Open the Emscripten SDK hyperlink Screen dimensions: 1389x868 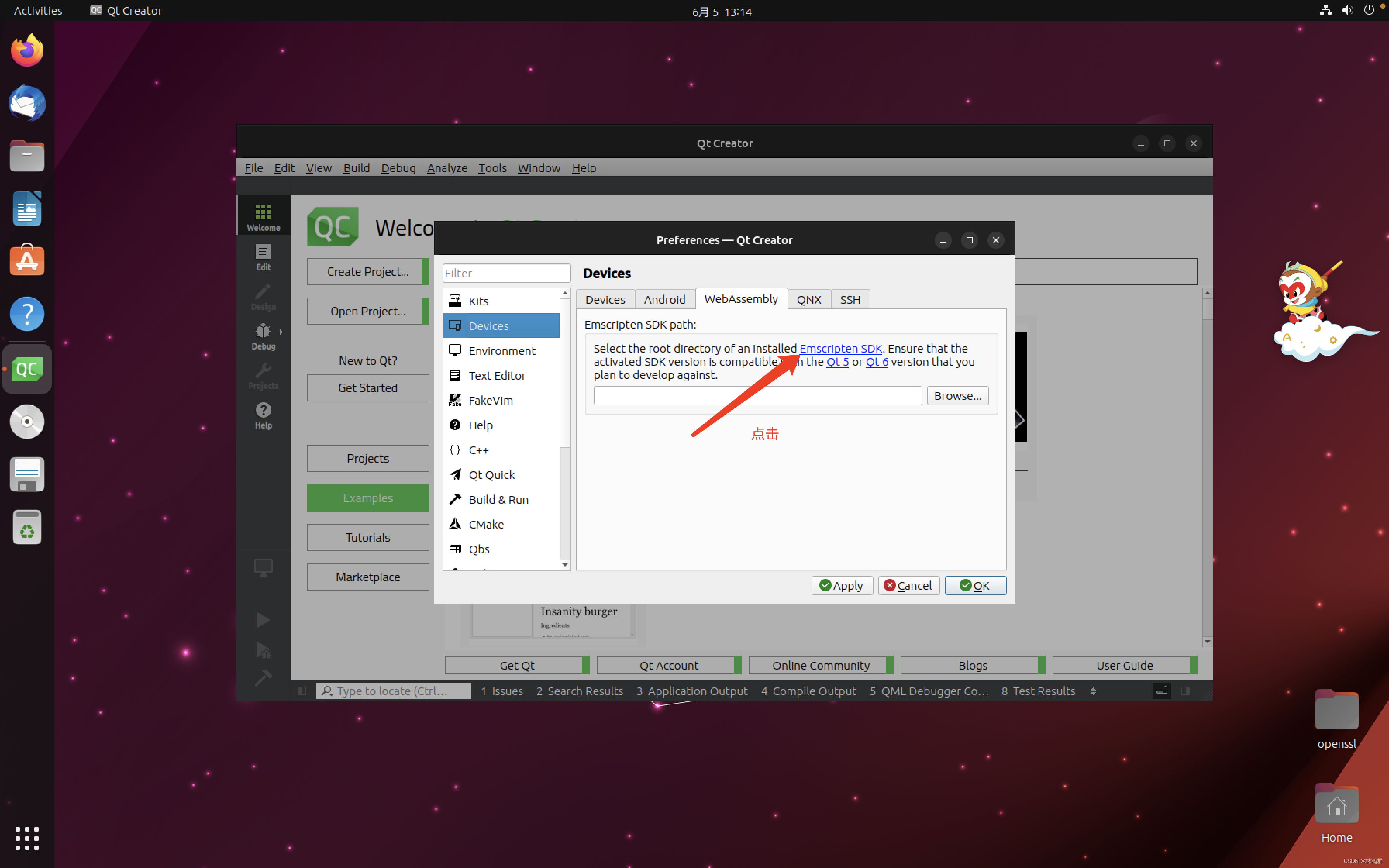click(x=840, y=348)
